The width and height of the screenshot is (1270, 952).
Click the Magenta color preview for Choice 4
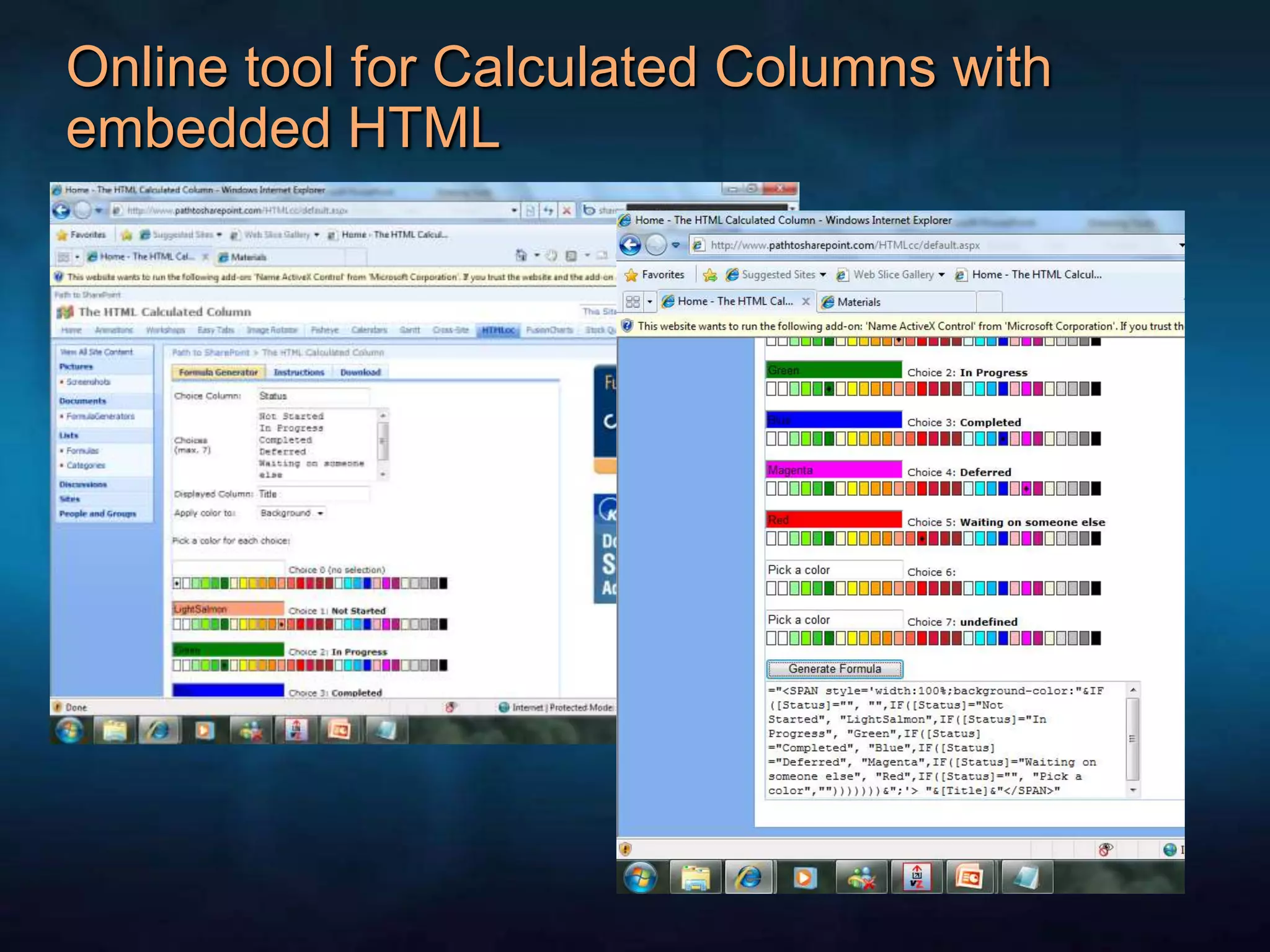[833, 470]
